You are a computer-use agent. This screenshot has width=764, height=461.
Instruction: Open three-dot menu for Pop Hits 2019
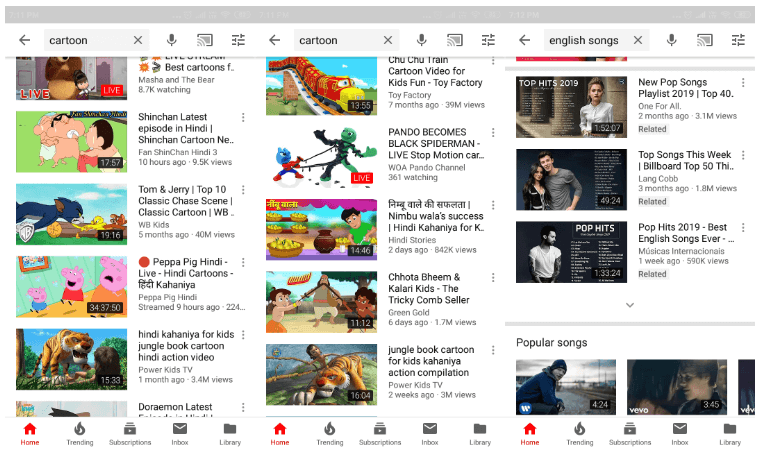743,228
